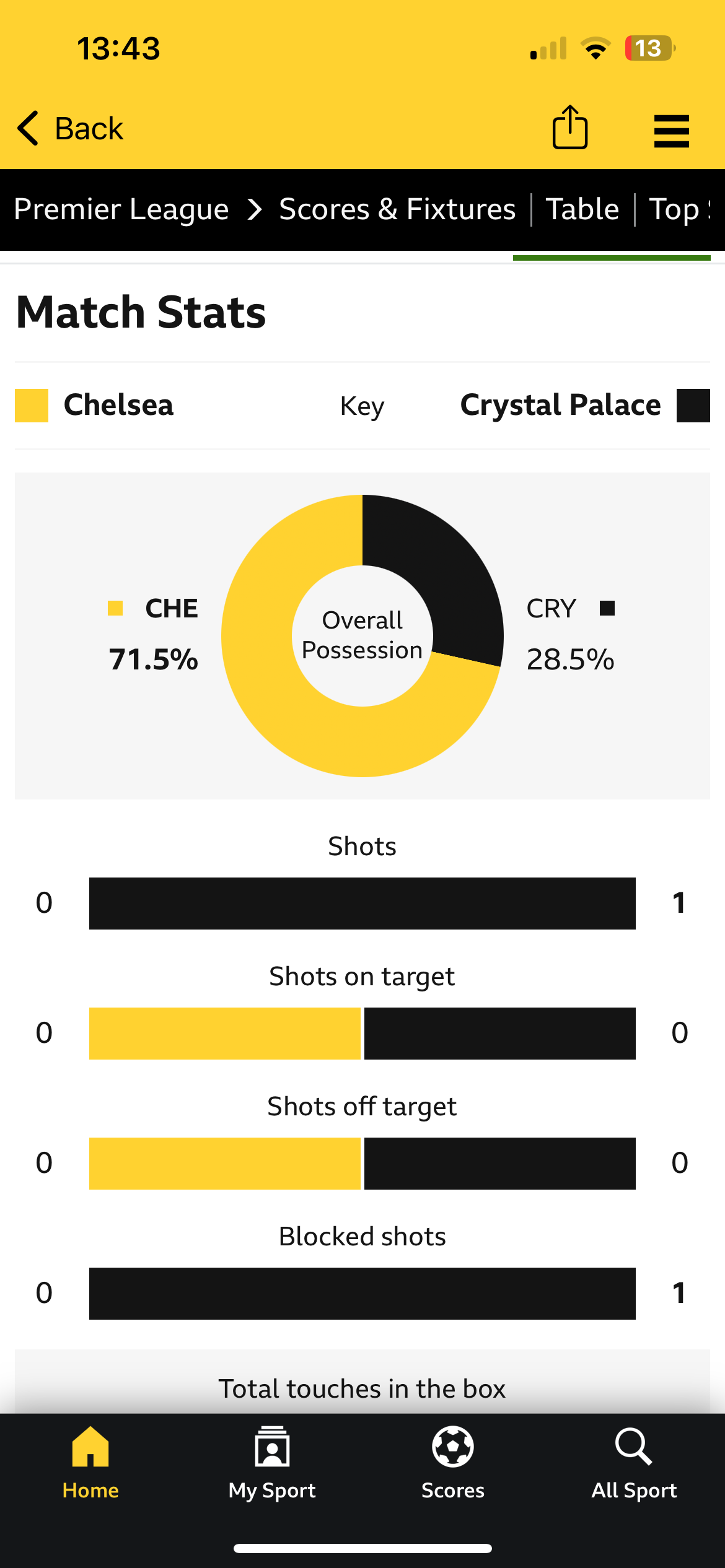Open the partially visible Top tab

pyautogui.click(x=680, y=209)
